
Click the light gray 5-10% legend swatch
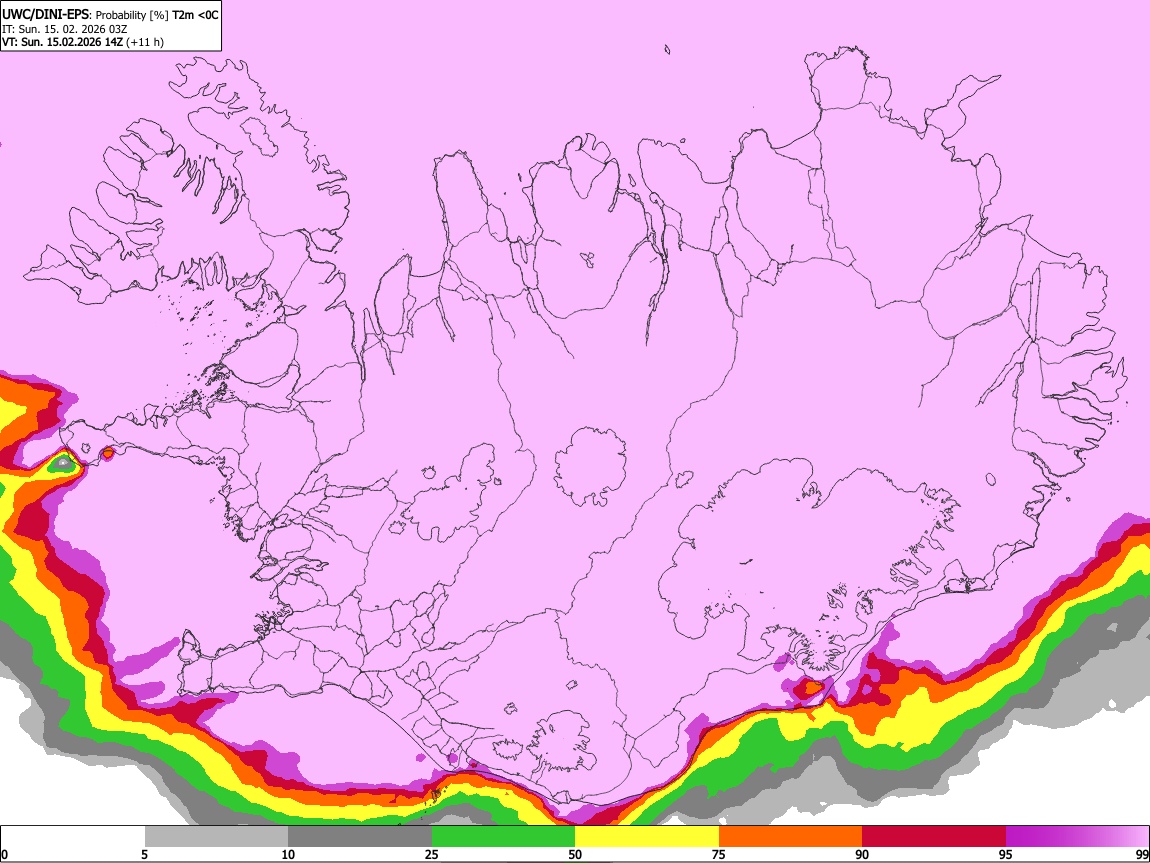click(216, 836)
